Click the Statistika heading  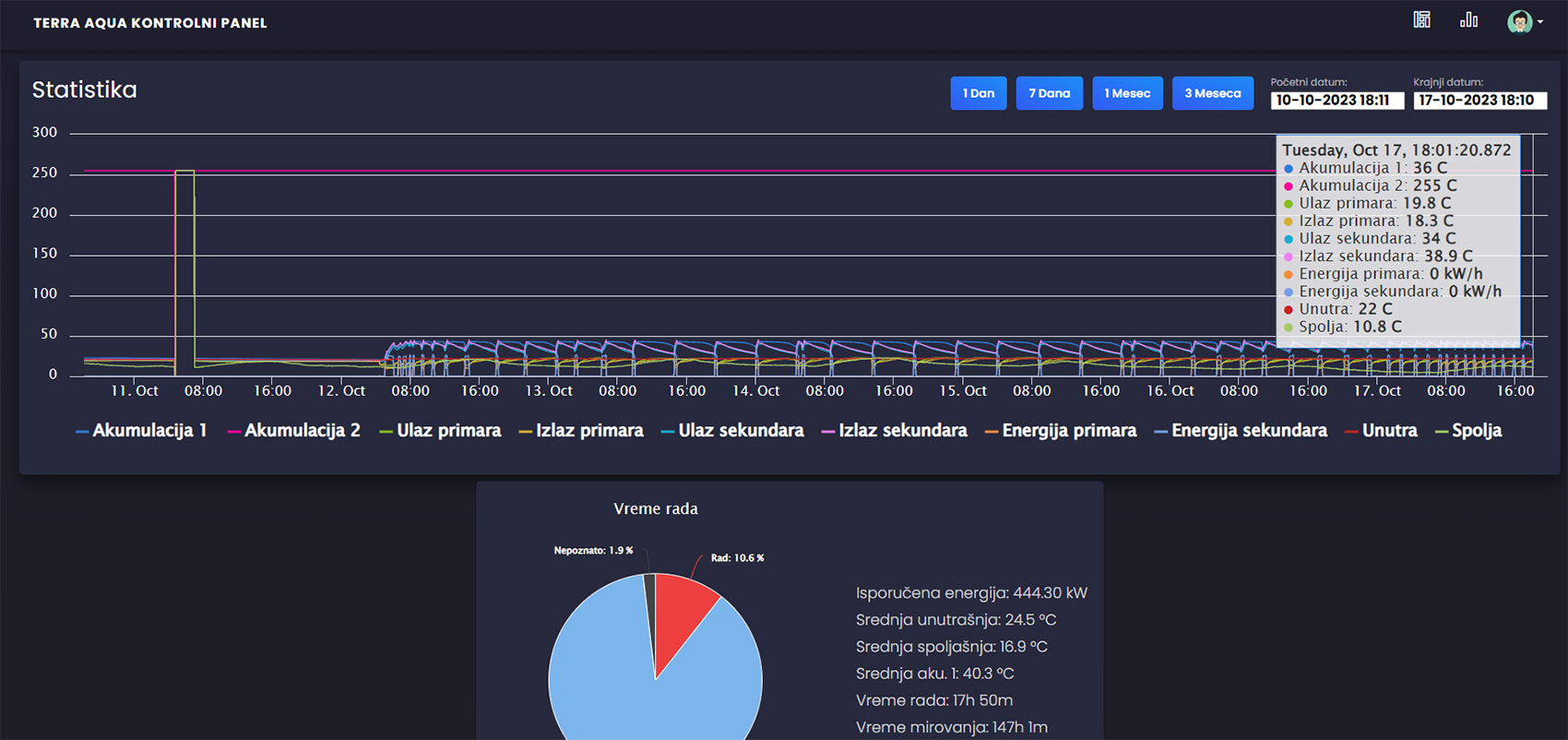(x=85, y=90)
